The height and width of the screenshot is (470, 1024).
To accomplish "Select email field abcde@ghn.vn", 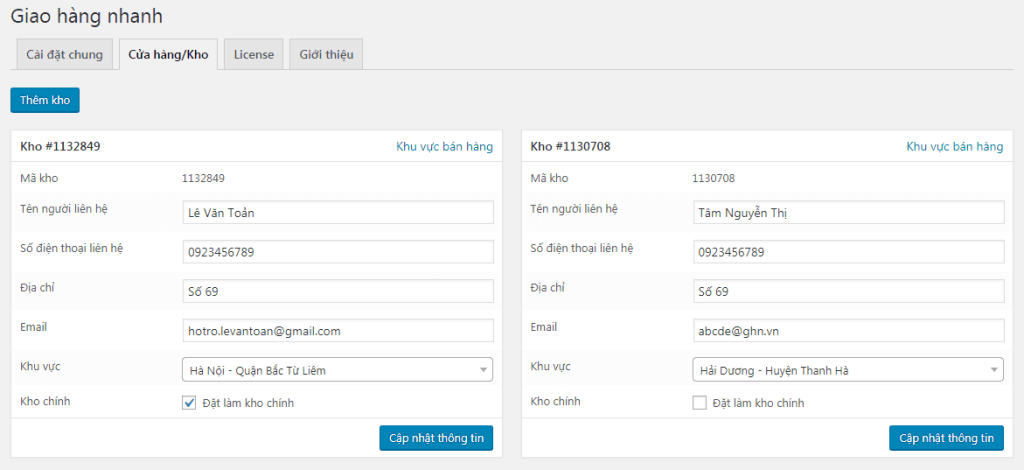I will pyautogui.click(x=848, y=331).
